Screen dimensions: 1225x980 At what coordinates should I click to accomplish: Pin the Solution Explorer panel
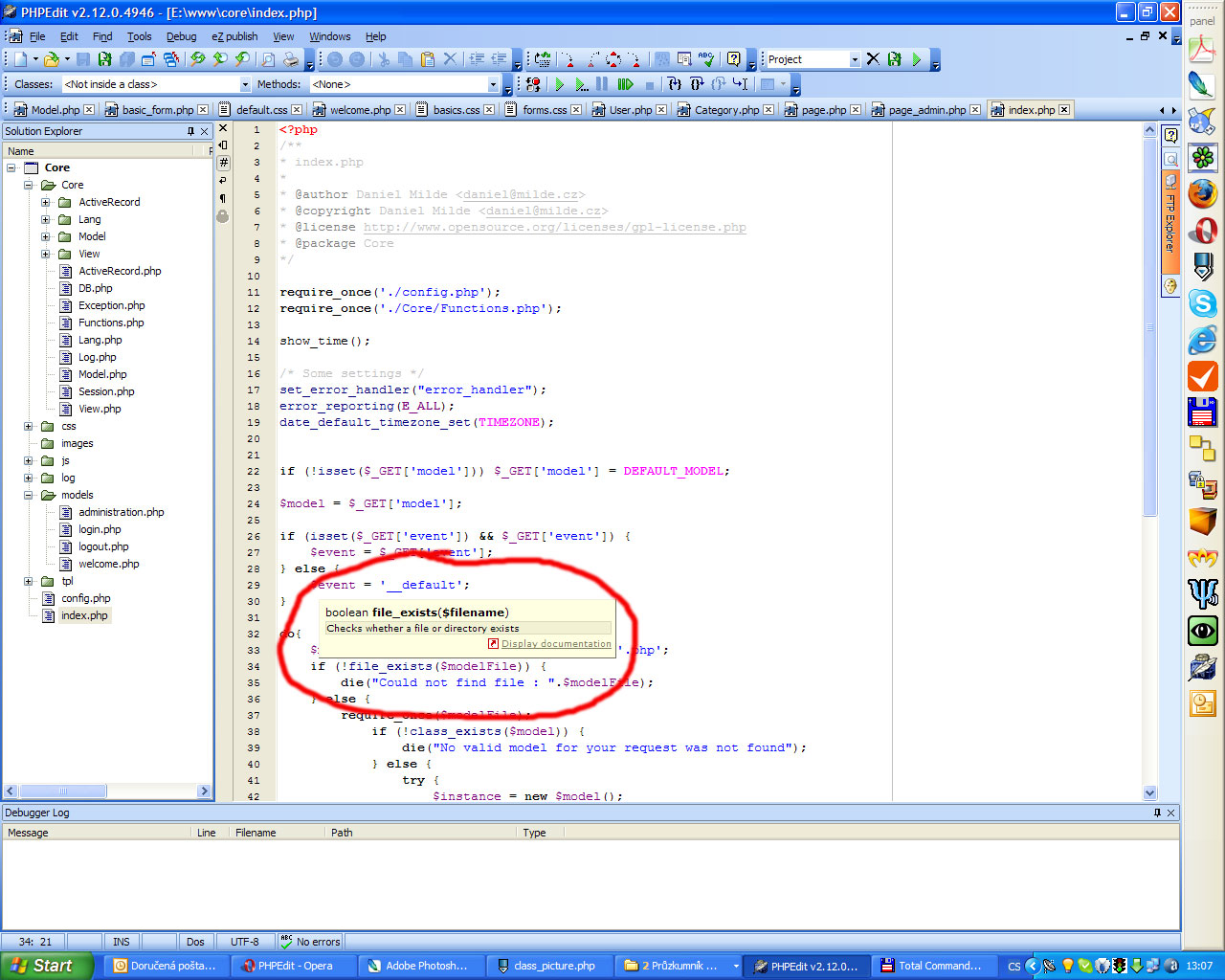point(190,131)
